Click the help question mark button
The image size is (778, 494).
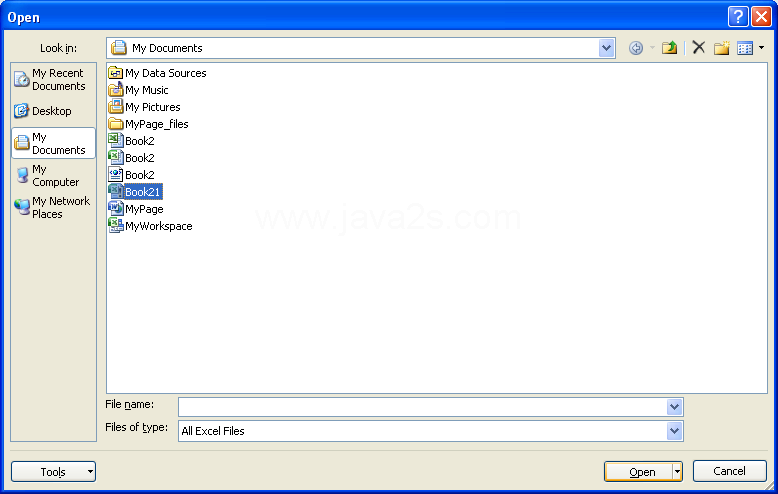coord(738,17)
